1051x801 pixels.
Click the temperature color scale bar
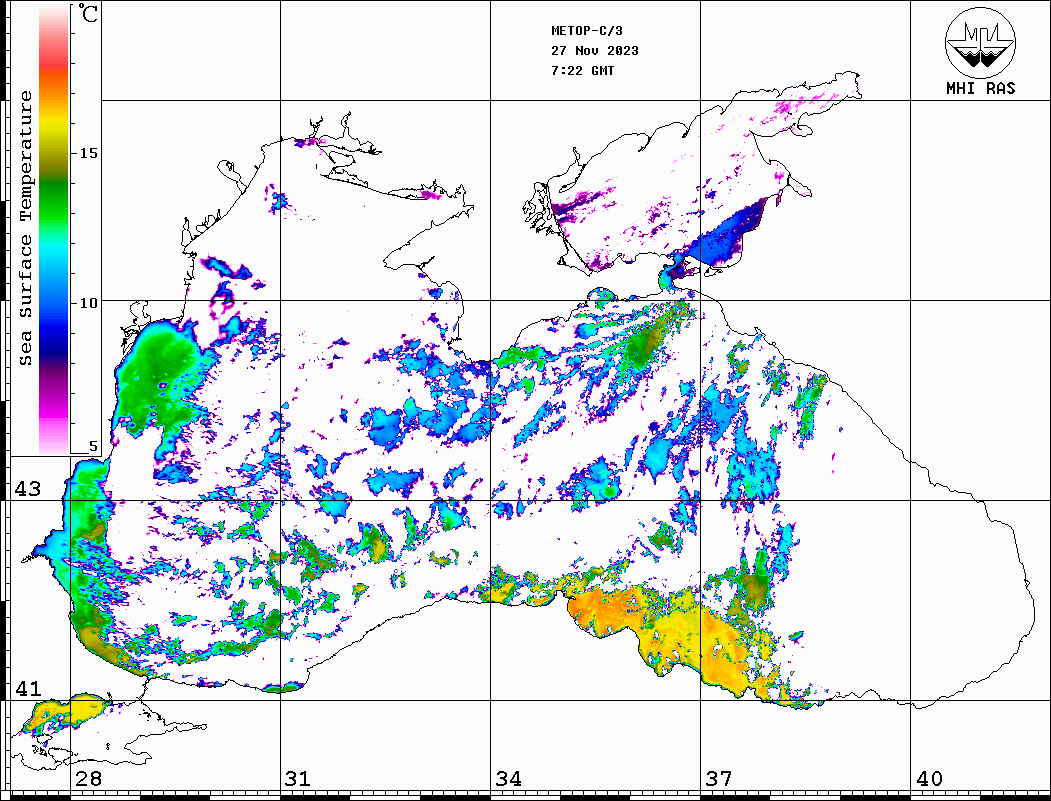(54, 229)
